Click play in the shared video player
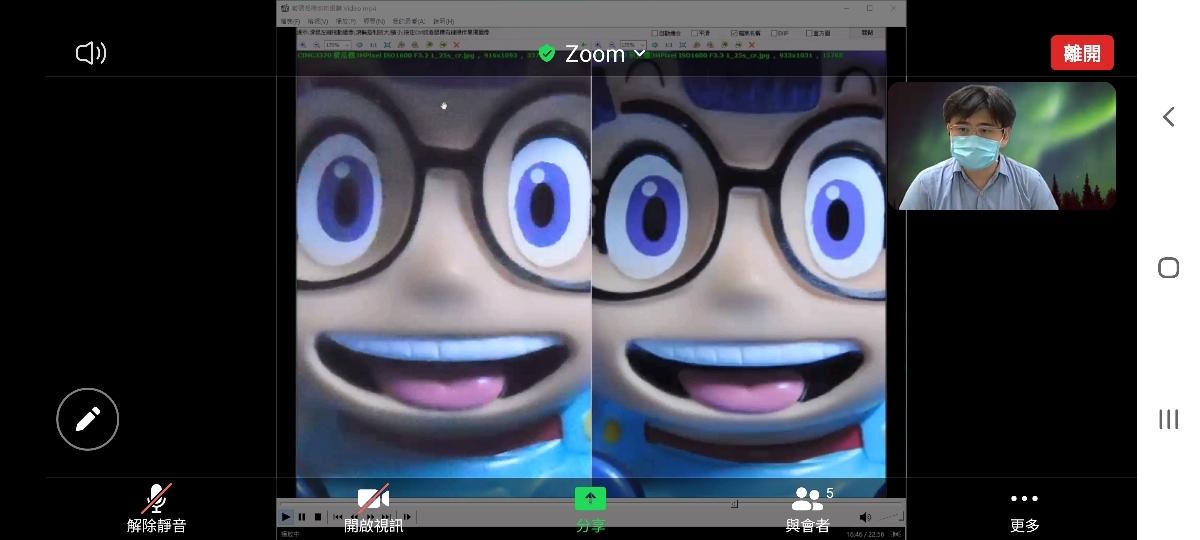1200x540 pixels. (x=286, y=517)
